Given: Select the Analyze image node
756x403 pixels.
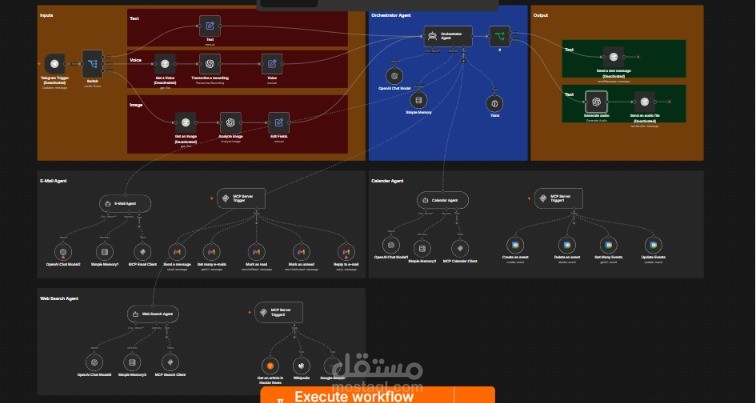Looking at the screenshot, I should click(x=230, y=122).
